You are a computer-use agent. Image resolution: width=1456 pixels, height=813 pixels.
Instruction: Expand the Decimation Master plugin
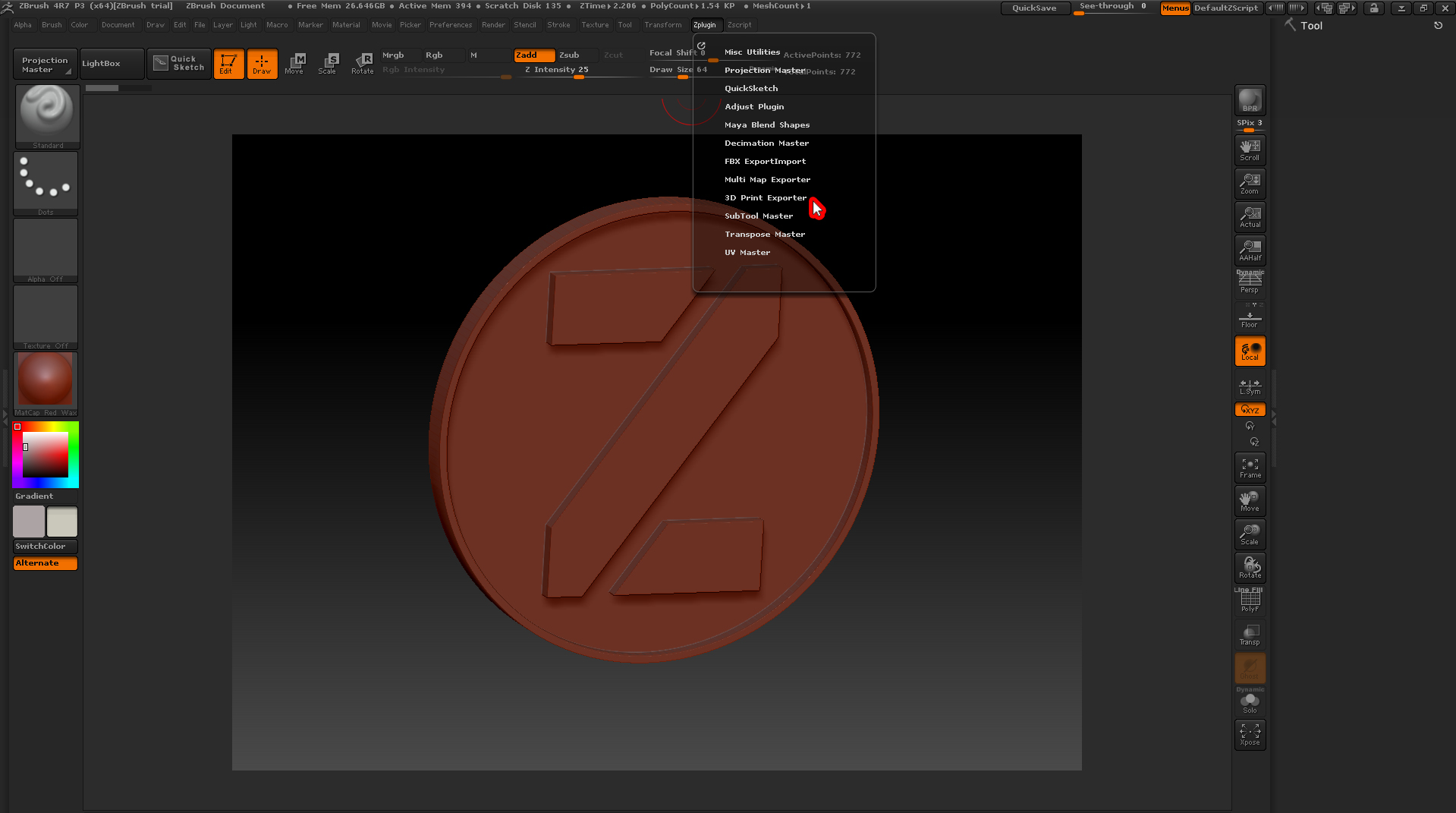(x=766, y=143)
